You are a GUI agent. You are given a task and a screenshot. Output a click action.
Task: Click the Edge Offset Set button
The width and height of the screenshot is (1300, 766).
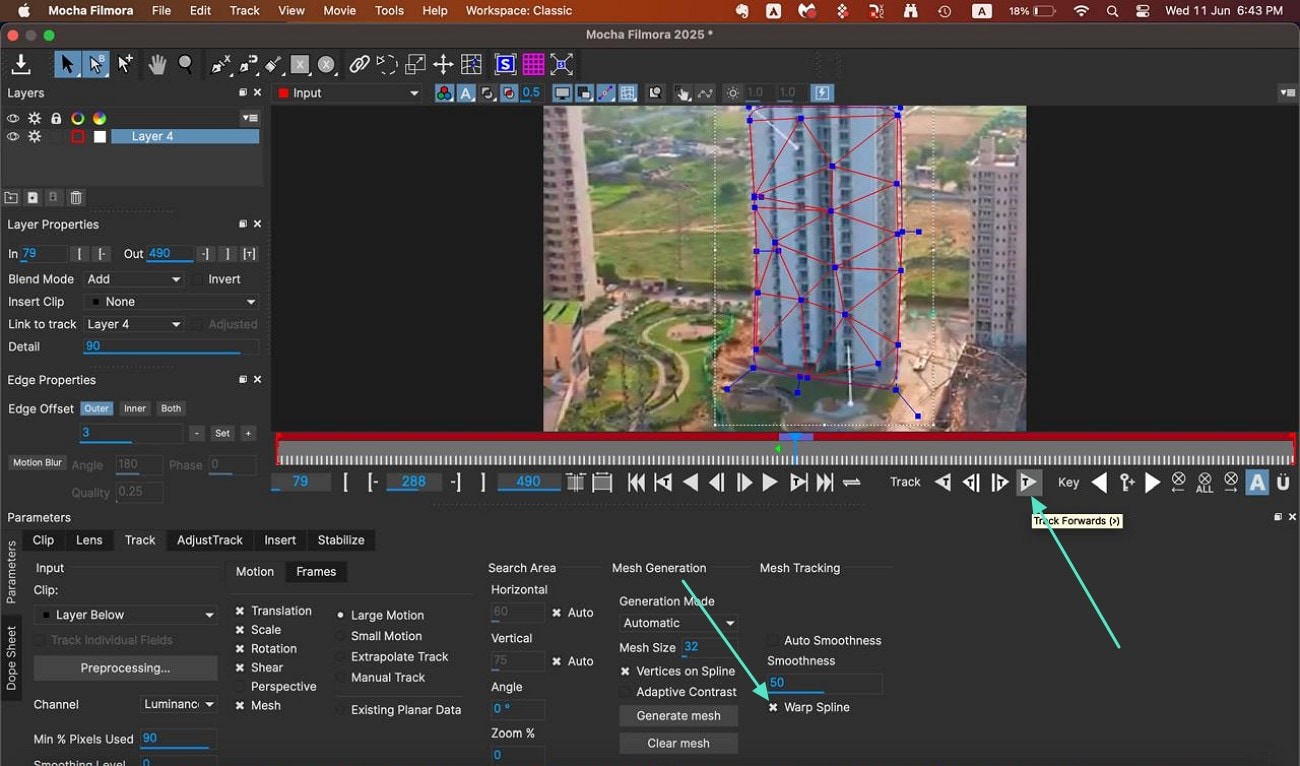pyautogui.click(x=222, y=434)
